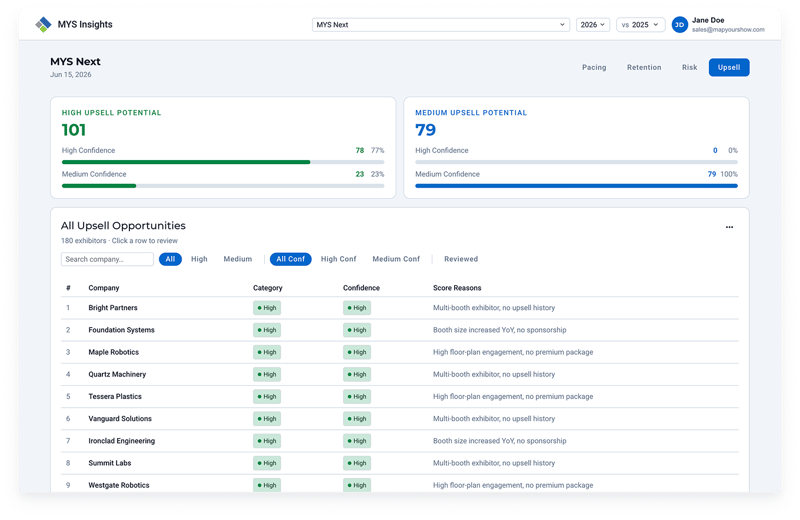800x520 pixels.
Task: Click the High Upsell Potential count 101
Action: (x=74, y=130)
